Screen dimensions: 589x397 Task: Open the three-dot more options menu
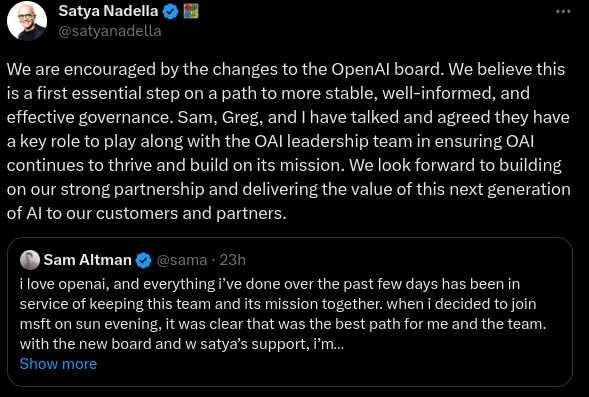pyautogui.click(x=563, y=12)
